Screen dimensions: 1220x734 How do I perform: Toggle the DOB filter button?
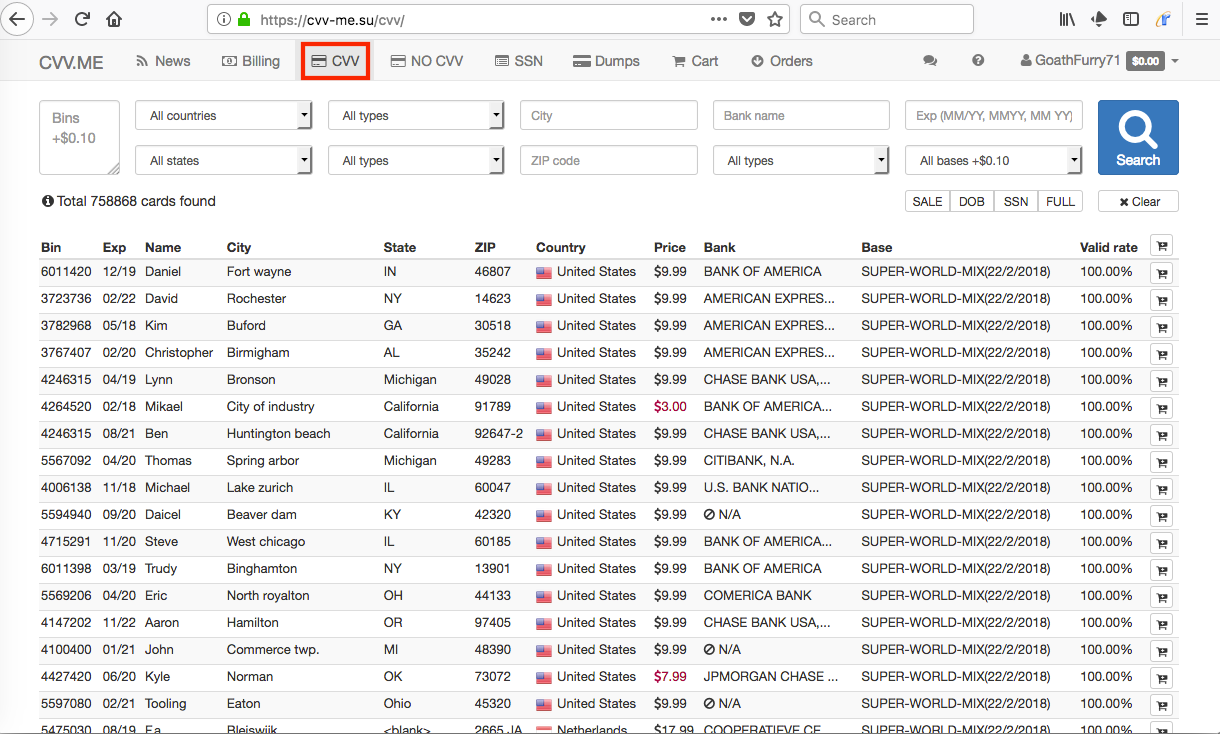tap(972, 201)
